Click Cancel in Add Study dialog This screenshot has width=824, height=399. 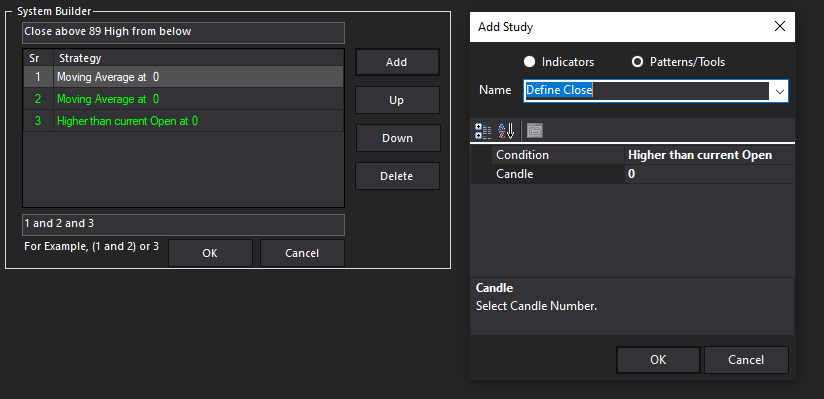746,360
